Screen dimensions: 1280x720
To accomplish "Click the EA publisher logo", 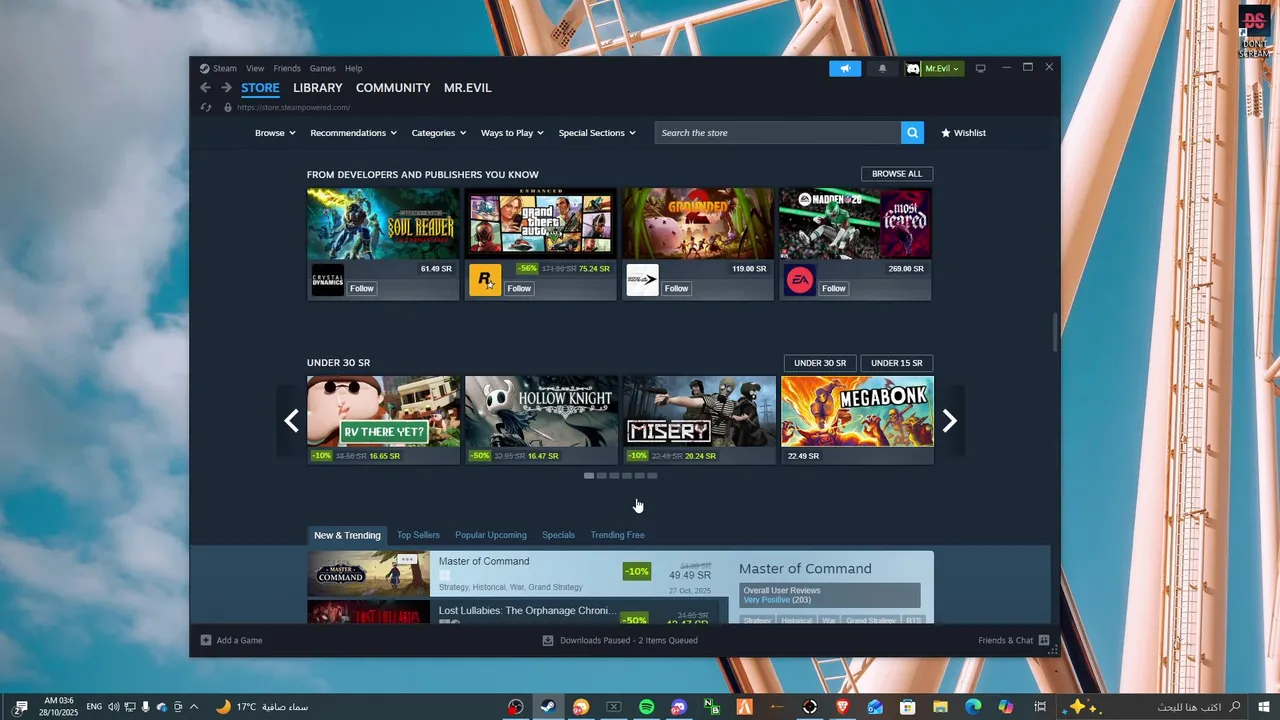I will coord(800,280).
